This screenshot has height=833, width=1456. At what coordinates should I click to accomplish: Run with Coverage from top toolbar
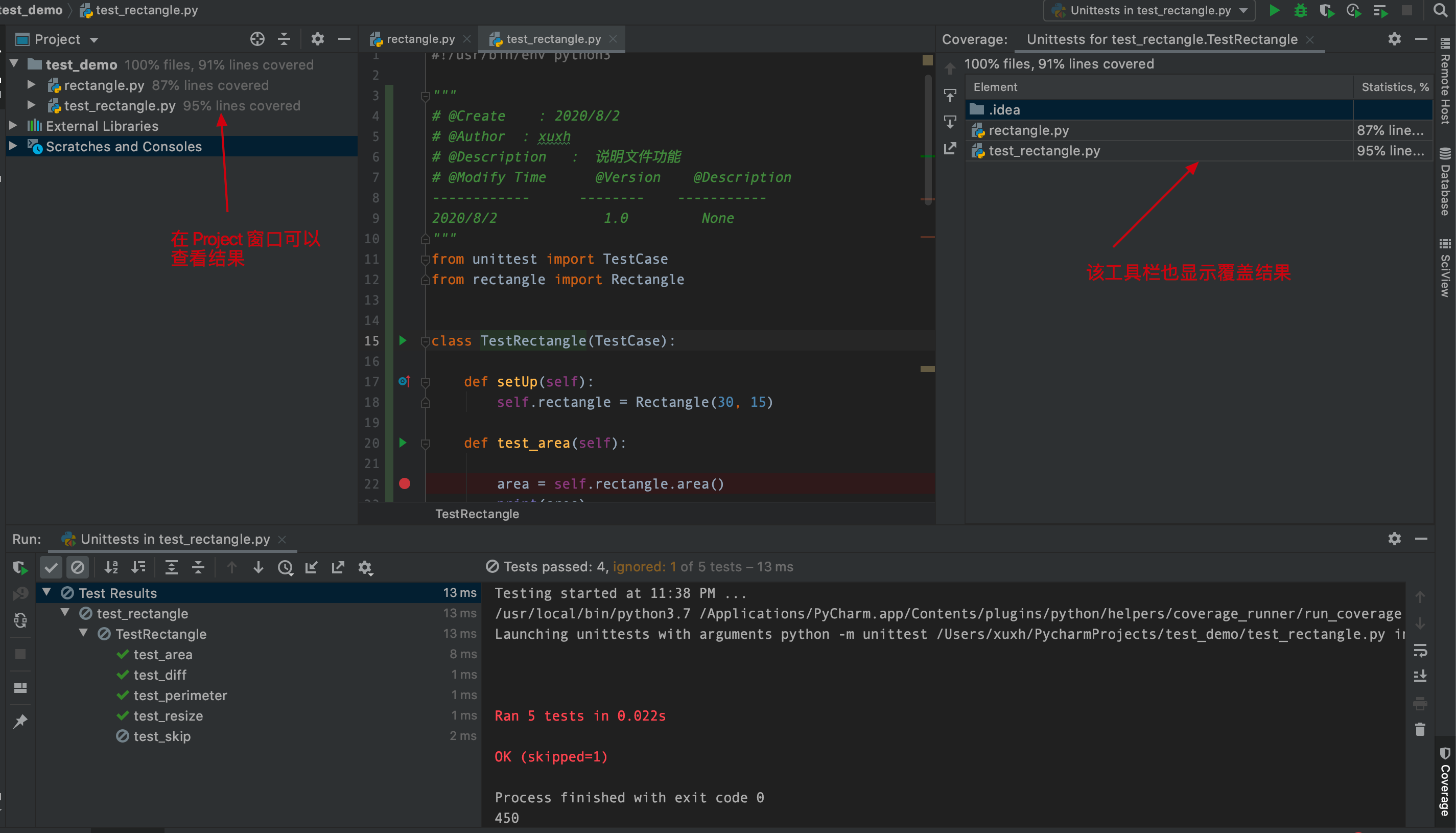(1327, 10)
